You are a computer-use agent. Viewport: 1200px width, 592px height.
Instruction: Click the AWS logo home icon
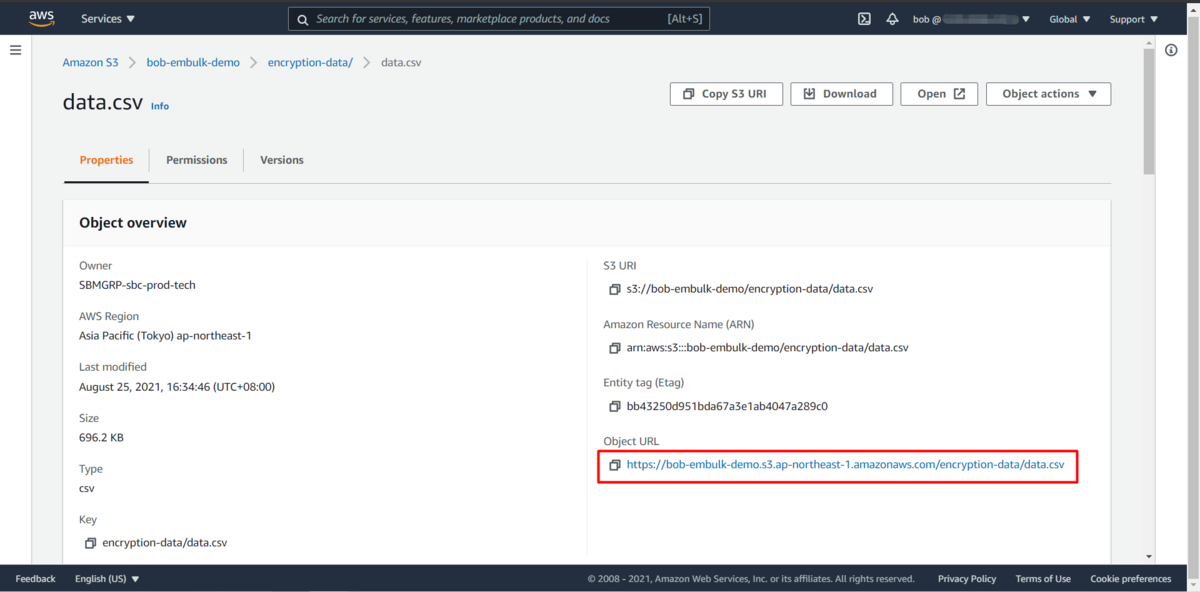point(41,18)
